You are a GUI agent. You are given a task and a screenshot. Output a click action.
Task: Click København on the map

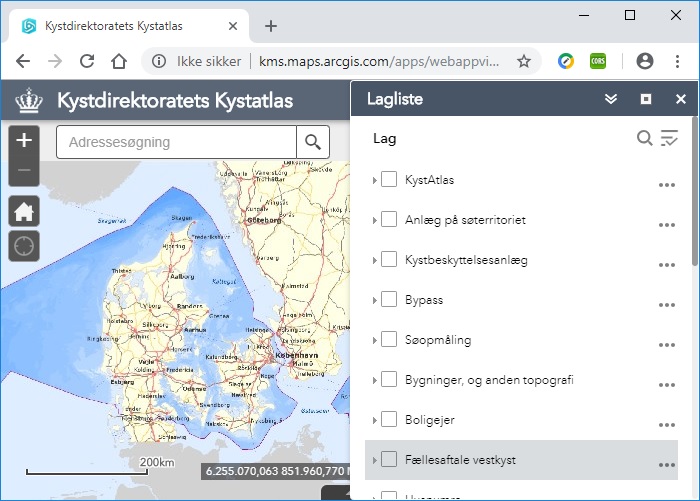pos(296,355)
